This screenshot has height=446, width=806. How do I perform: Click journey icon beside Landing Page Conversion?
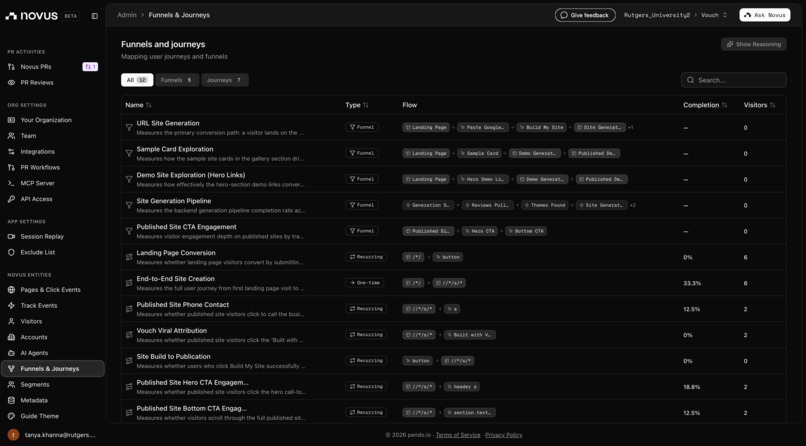129,257
